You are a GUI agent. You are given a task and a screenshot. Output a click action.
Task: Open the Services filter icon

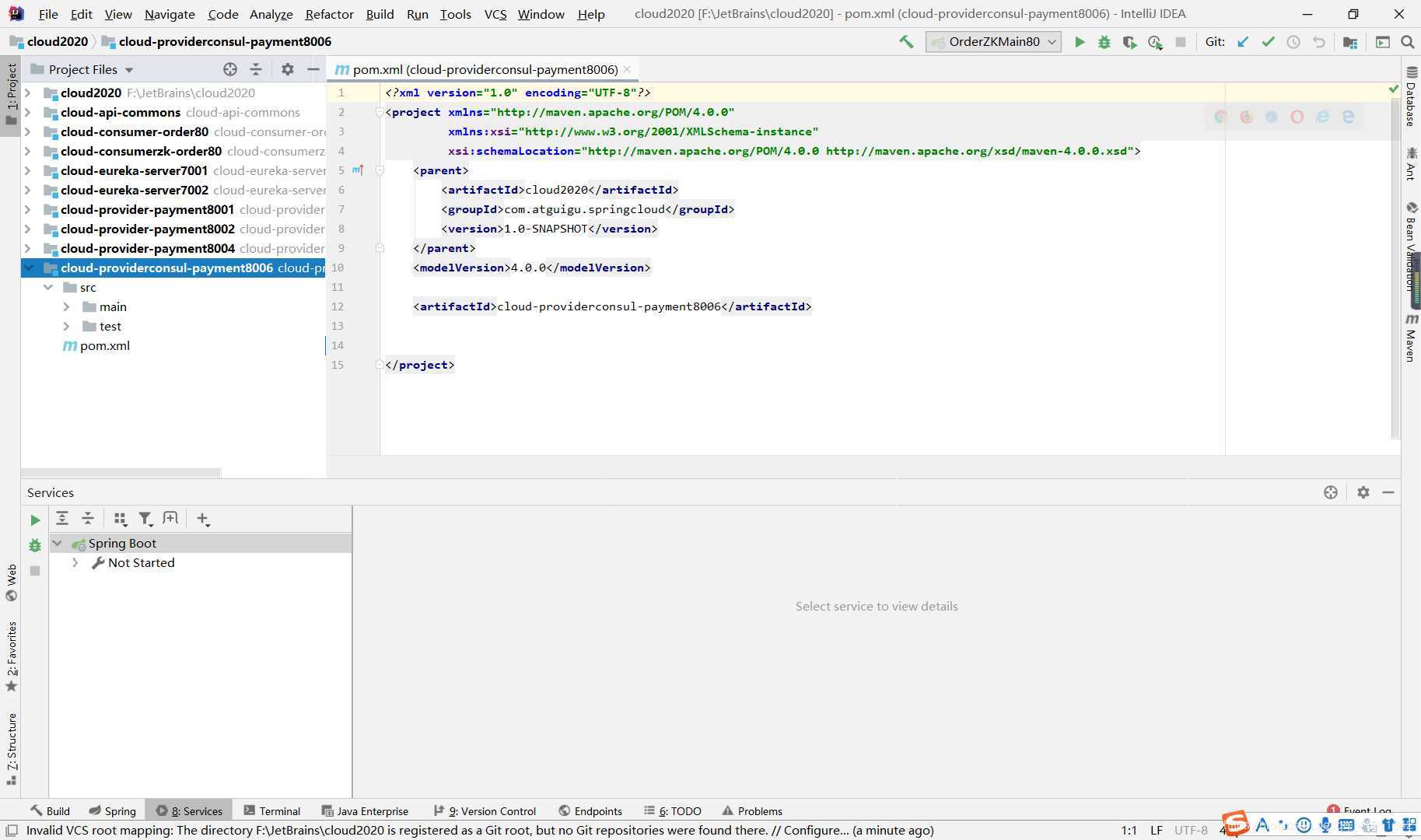145,519
